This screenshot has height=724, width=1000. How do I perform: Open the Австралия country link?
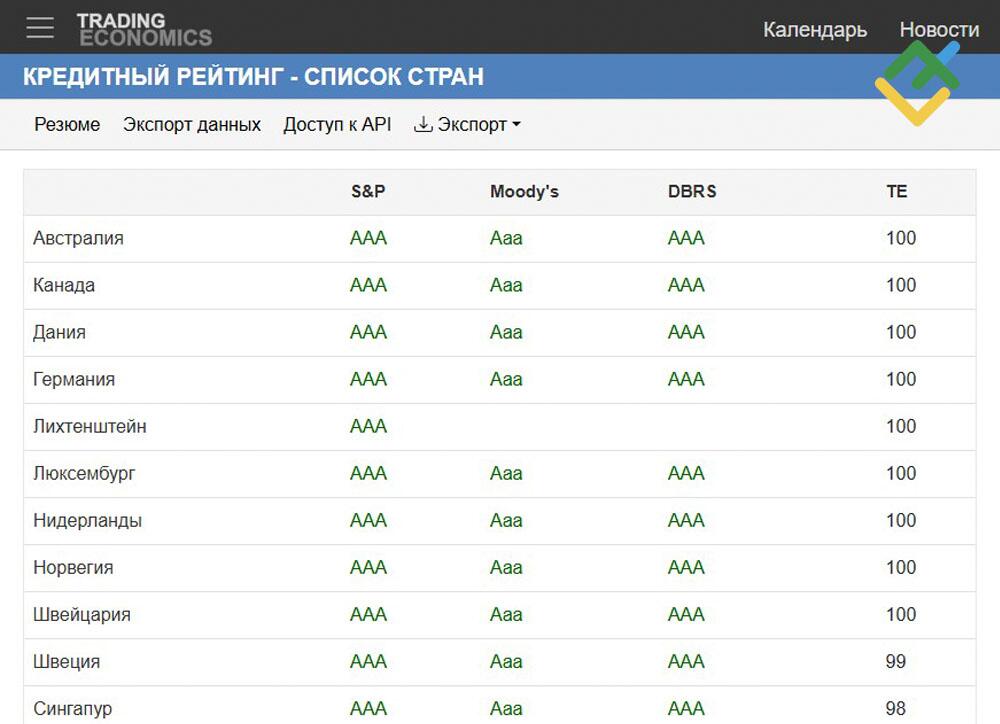[78, 238]
